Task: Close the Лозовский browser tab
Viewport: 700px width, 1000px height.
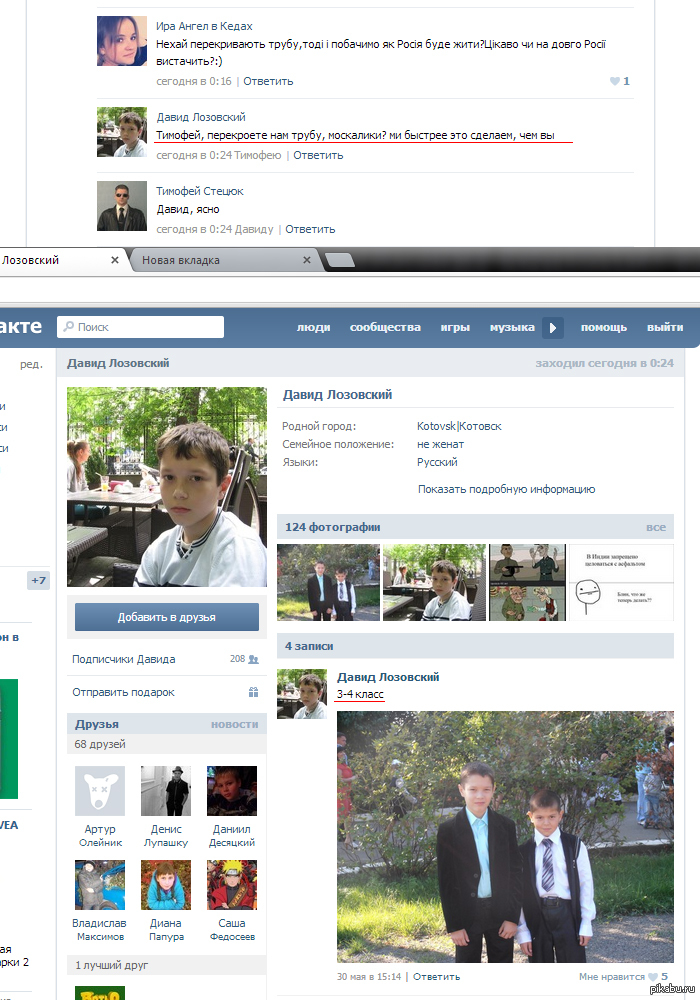Action: point(115,260)
